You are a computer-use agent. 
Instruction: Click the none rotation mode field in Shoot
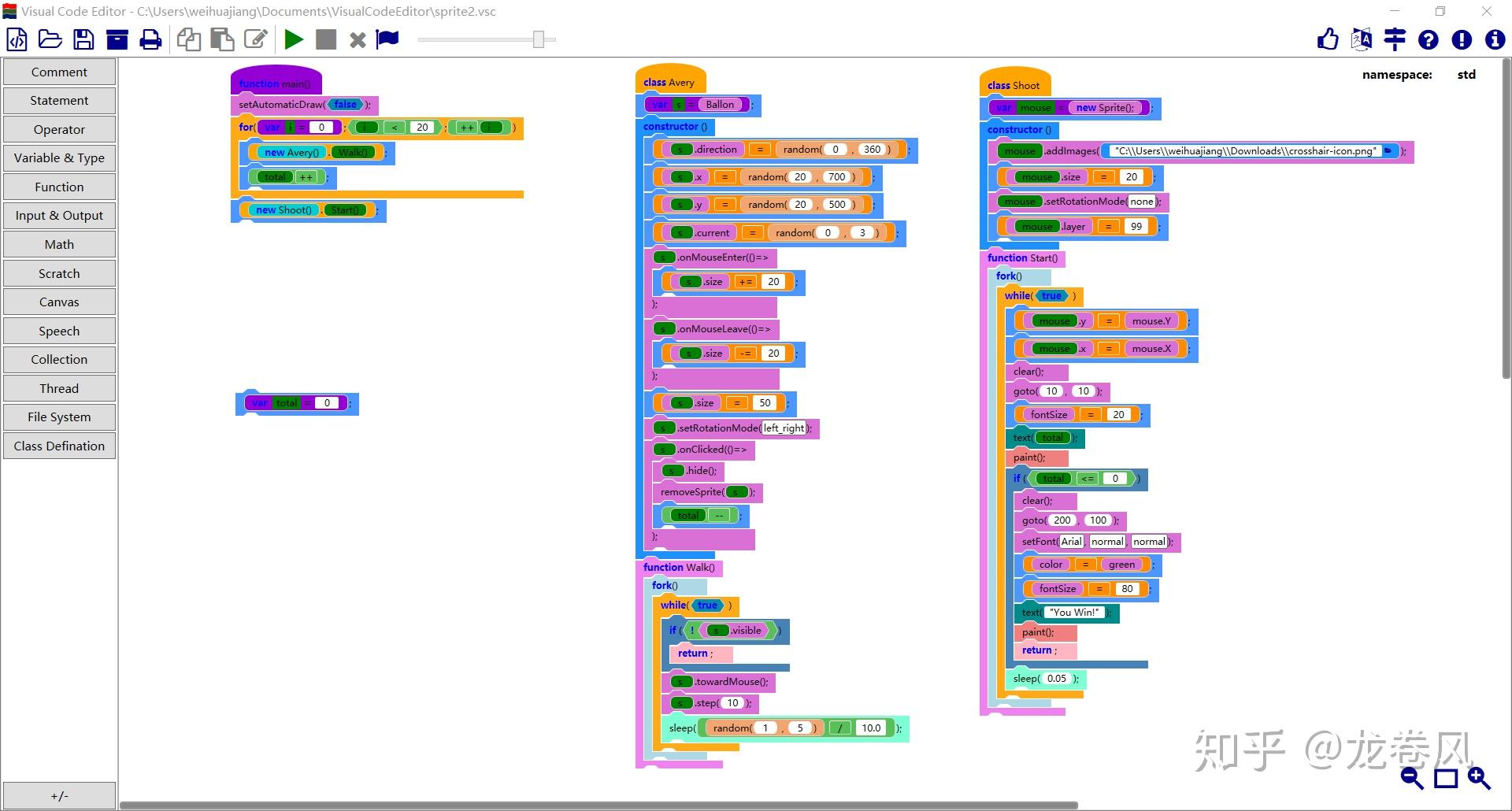1141,202
